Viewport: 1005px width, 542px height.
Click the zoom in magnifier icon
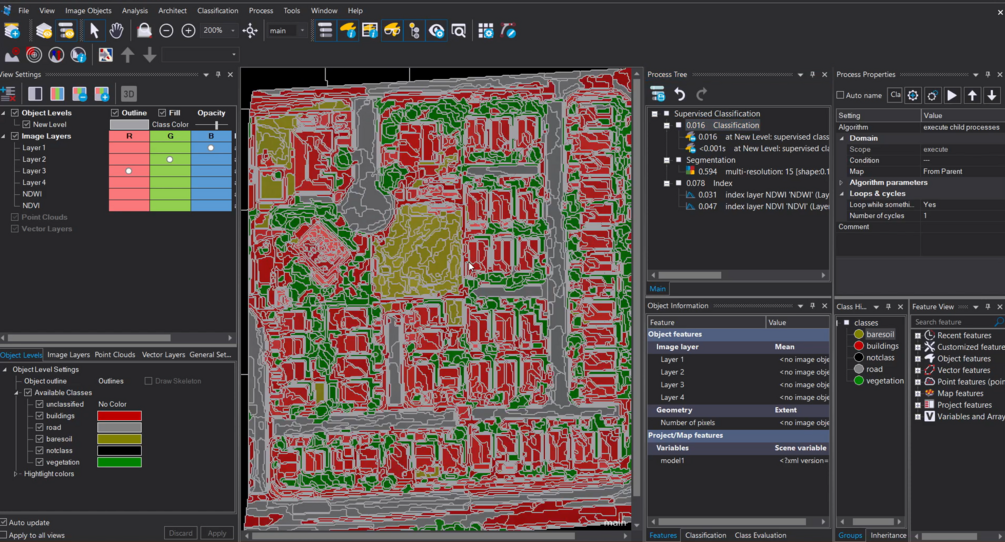pos(188,31)
